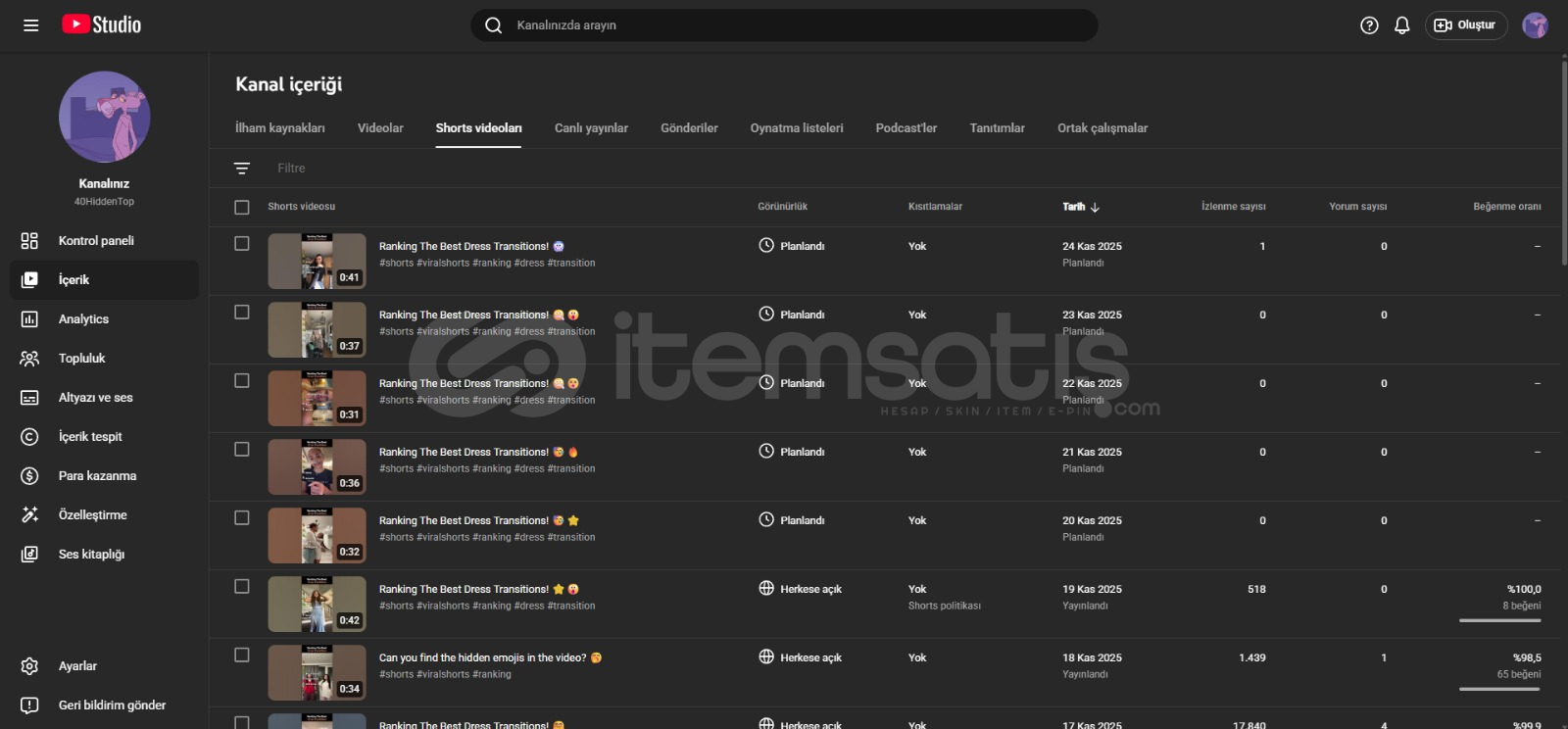Open Ayarlar settings in sidebar
The image size is (1568, 729).
77,666
